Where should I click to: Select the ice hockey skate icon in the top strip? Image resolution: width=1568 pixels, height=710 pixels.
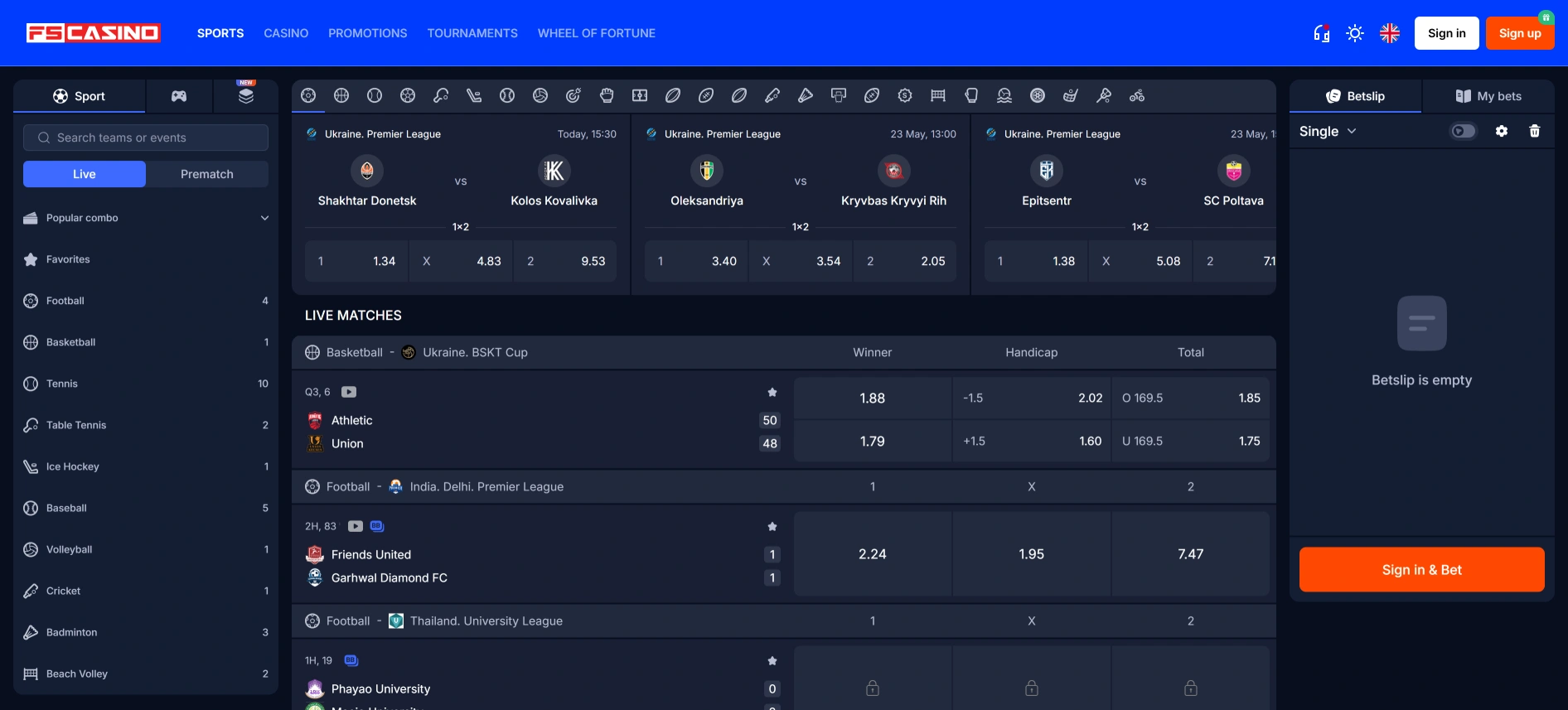click(474, 96)
